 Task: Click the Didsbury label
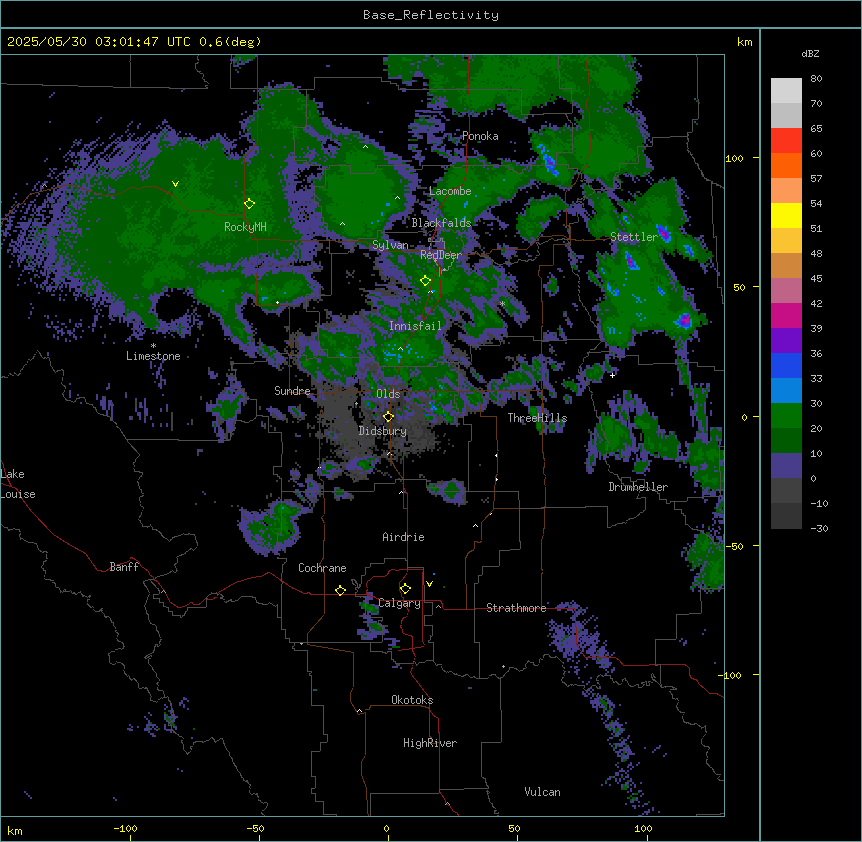tap(383, 431)
